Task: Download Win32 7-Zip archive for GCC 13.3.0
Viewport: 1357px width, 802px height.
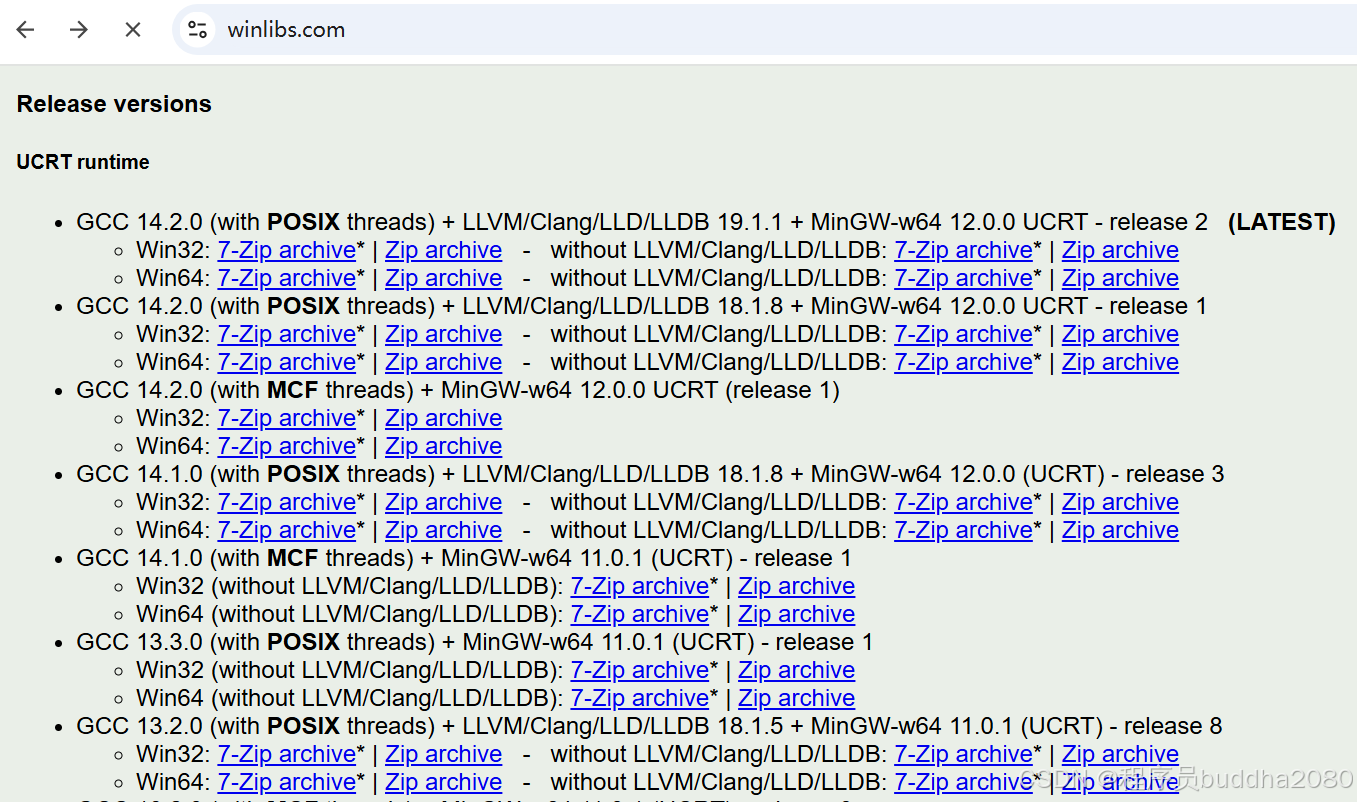Action: coord(640,670)
